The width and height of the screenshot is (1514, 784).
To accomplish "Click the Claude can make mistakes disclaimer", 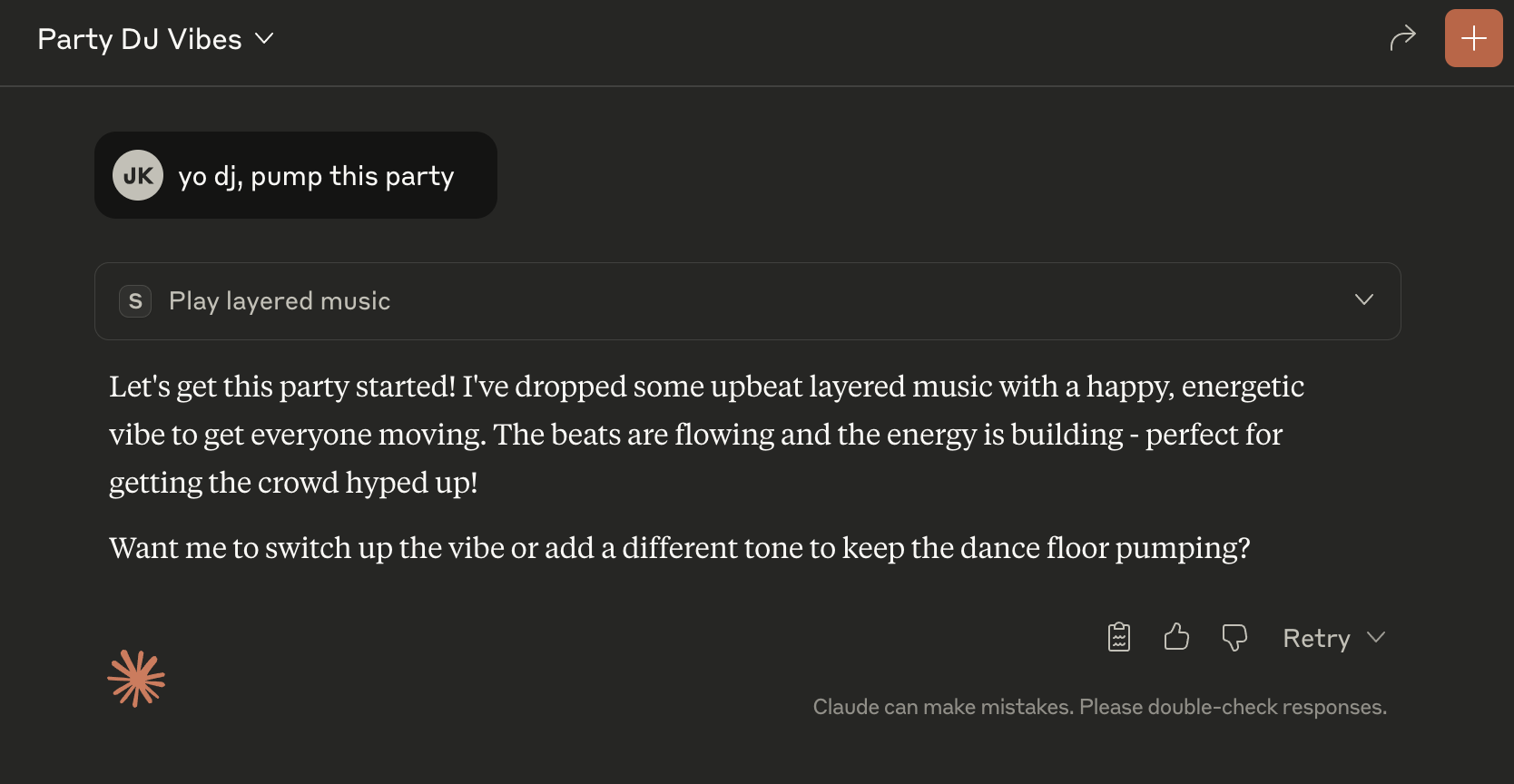I will (1099, 707).
